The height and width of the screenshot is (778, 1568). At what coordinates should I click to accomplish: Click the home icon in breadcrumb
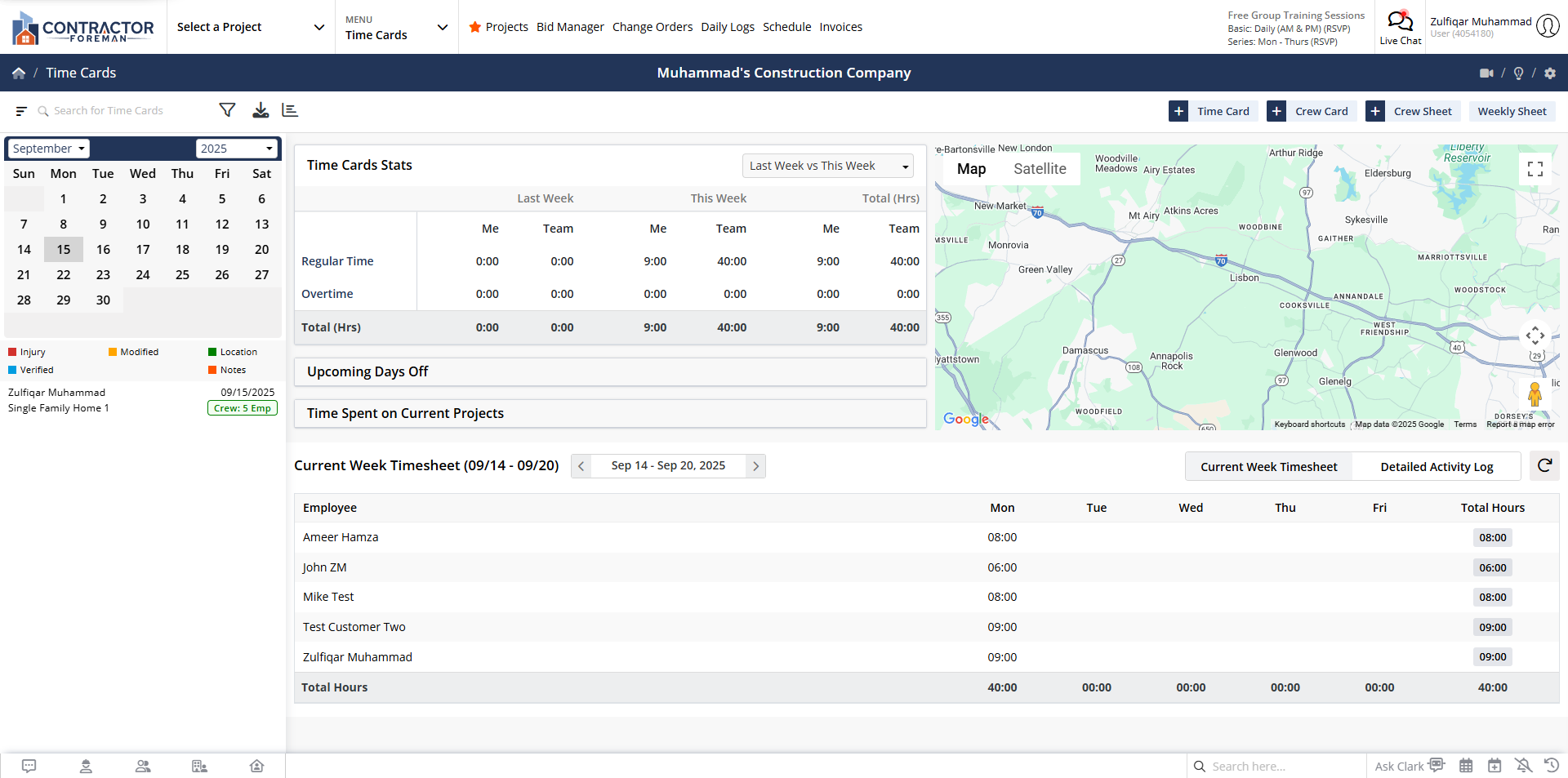pos(19,73)
